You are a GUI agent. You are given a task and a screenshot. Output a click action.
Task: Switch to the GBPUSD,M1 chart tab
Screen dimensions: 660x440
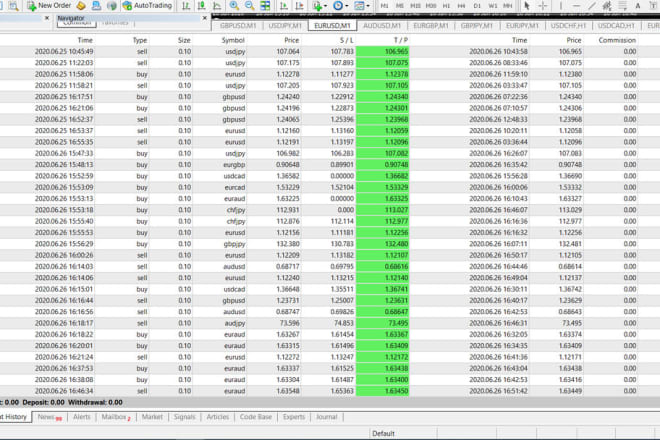tap(238, 26)
